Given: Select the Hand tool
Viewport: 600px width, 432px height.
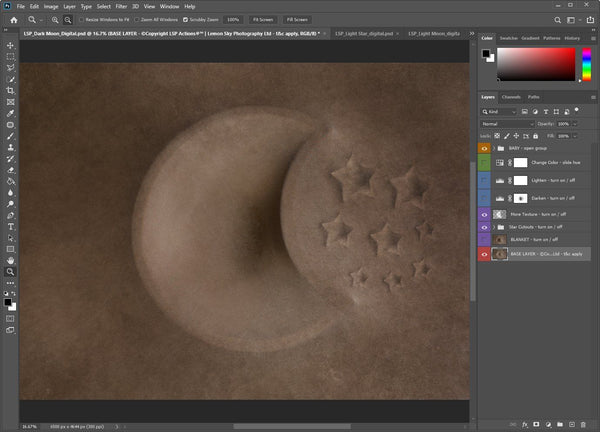Looking at the screenshot, I should (10, 260).
